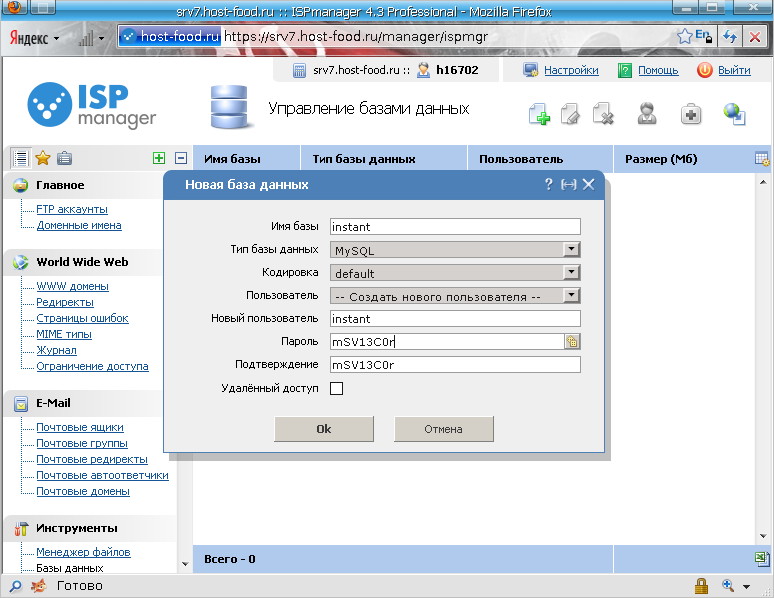The image size is (774, 598).
Task: Show the favorites star tab in sidebar
Action: [43, 158]
